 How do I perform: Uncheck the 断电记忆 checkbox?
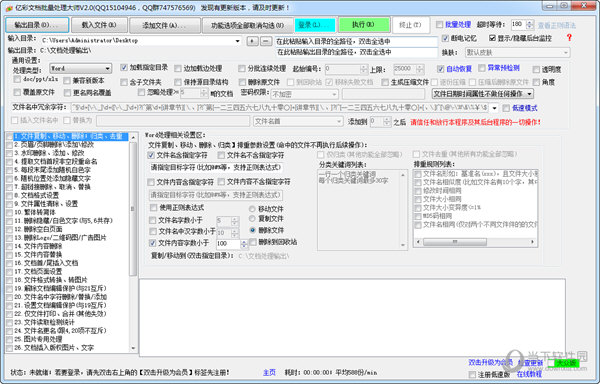[x=445, y=38]
